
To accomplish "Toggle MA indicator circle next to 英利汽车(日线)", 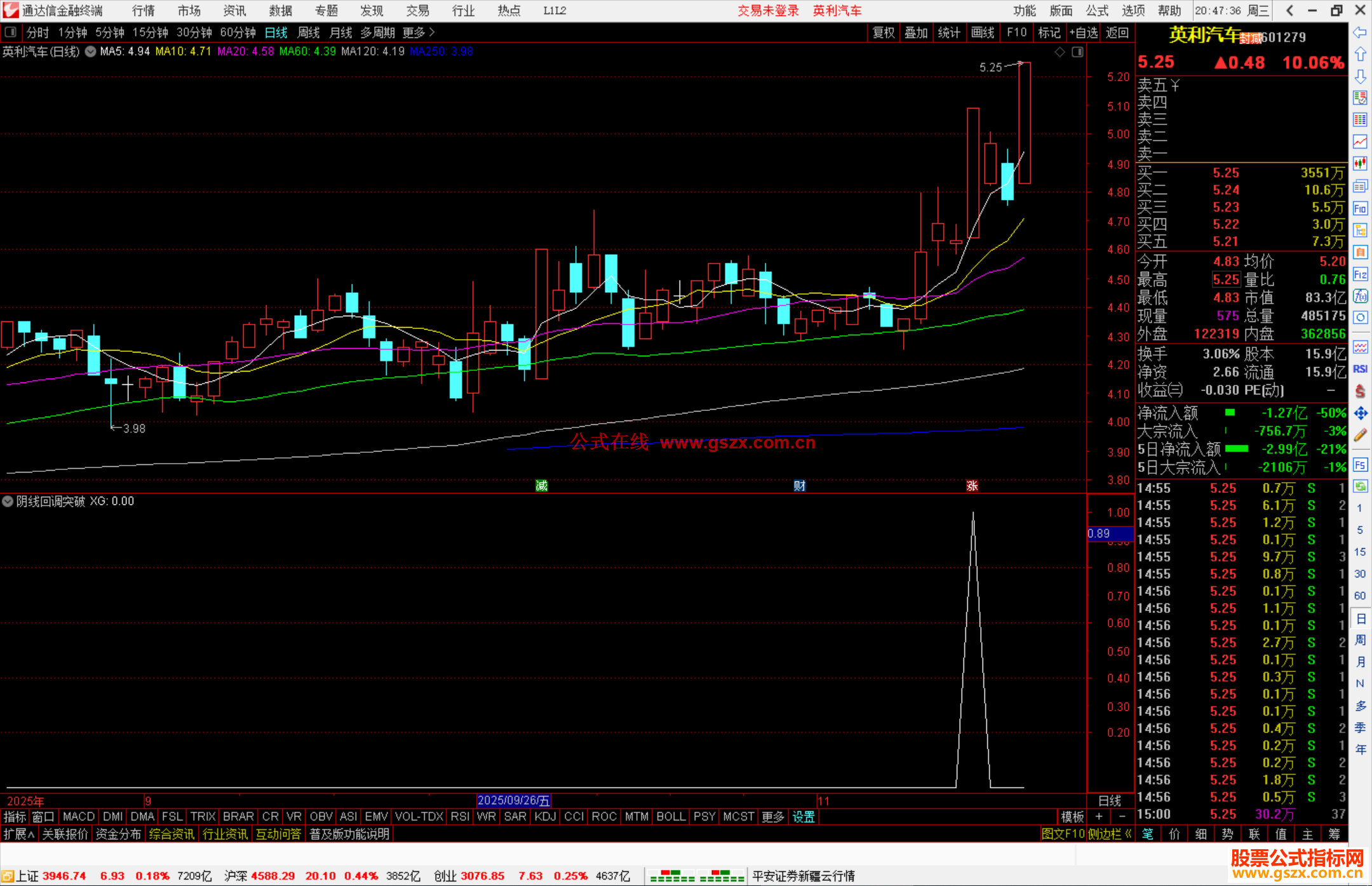I will (x=91, y=51).
